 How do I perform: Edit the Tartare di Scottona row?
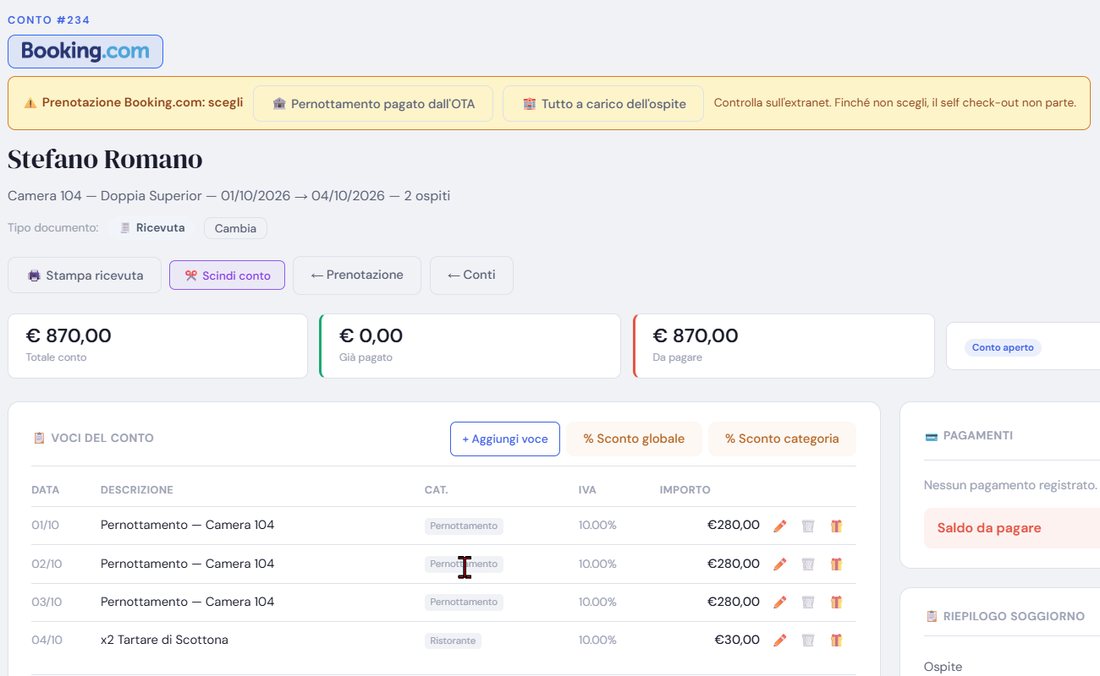(x=779, y=640)
